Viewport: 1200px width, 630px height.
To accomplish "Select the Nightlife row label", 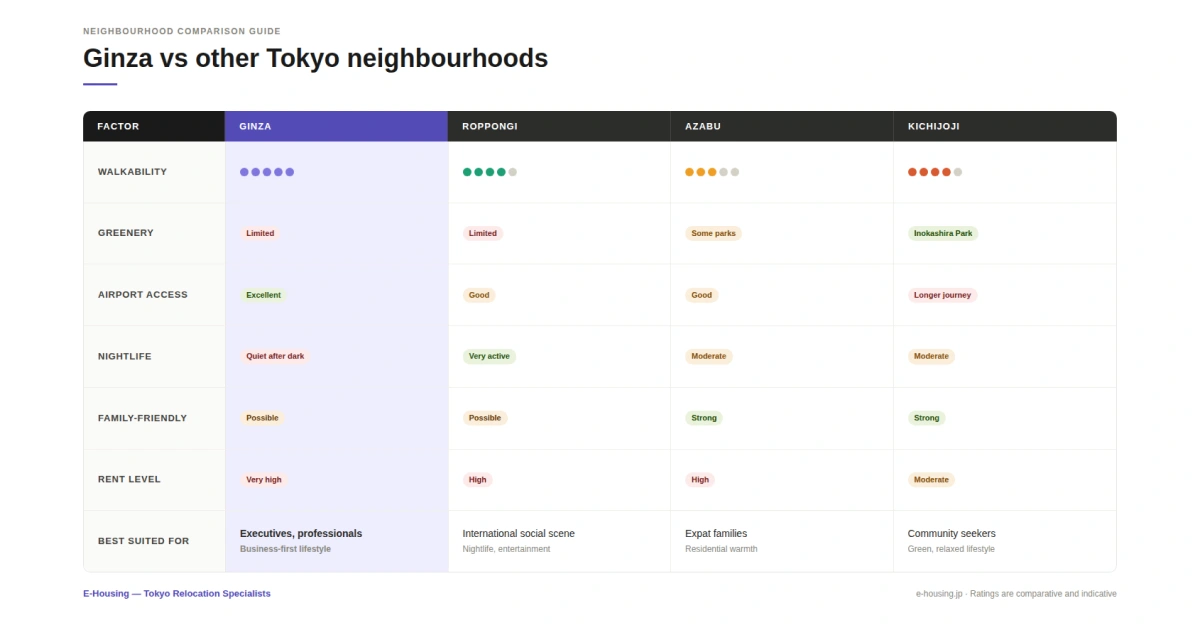I will (125, 356).
